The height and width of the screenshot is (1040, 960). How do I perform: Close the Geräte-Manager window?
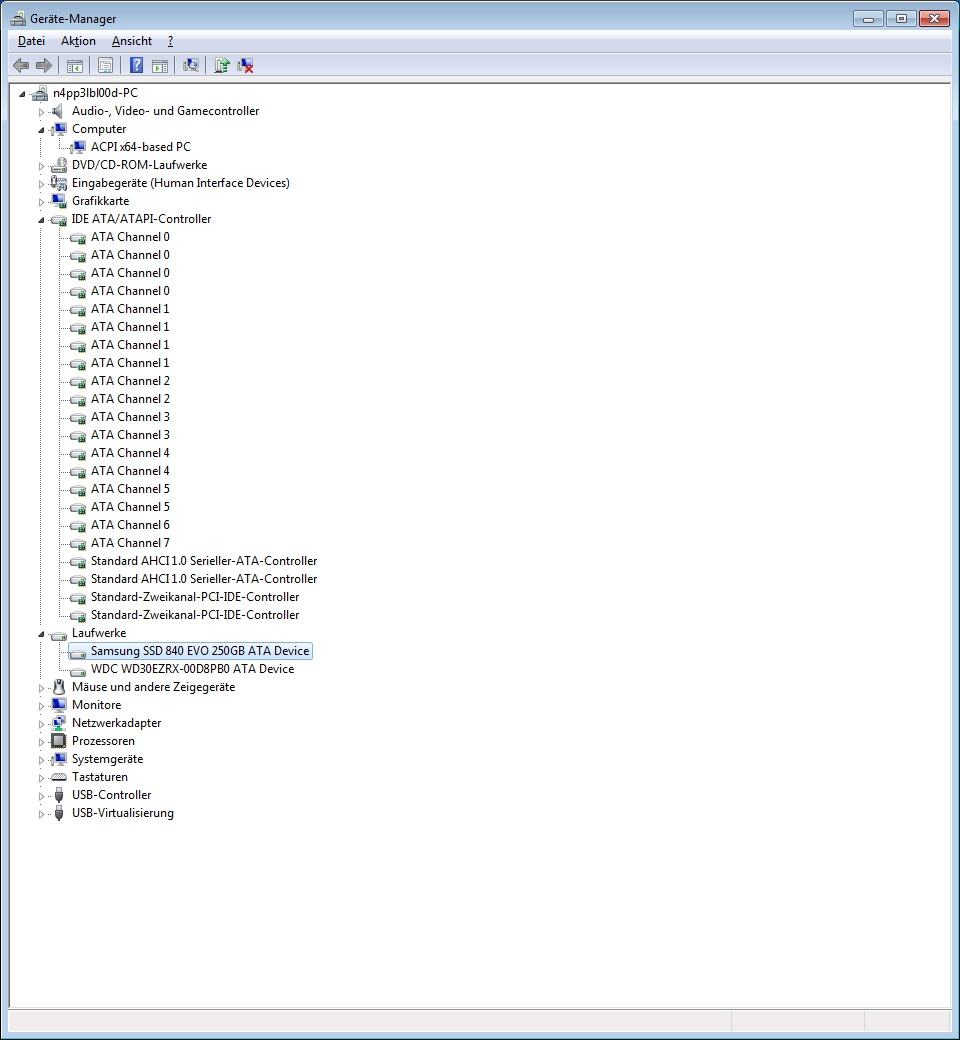coord(934,19)
